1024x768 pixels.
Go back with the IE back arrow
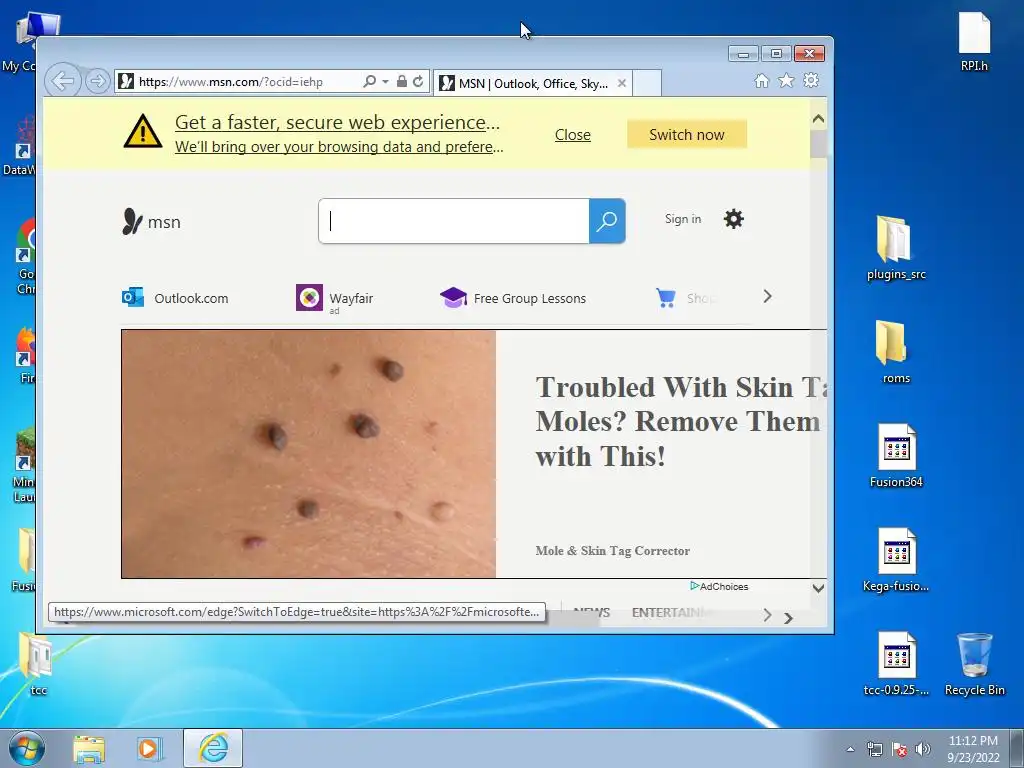pos(63,81)
